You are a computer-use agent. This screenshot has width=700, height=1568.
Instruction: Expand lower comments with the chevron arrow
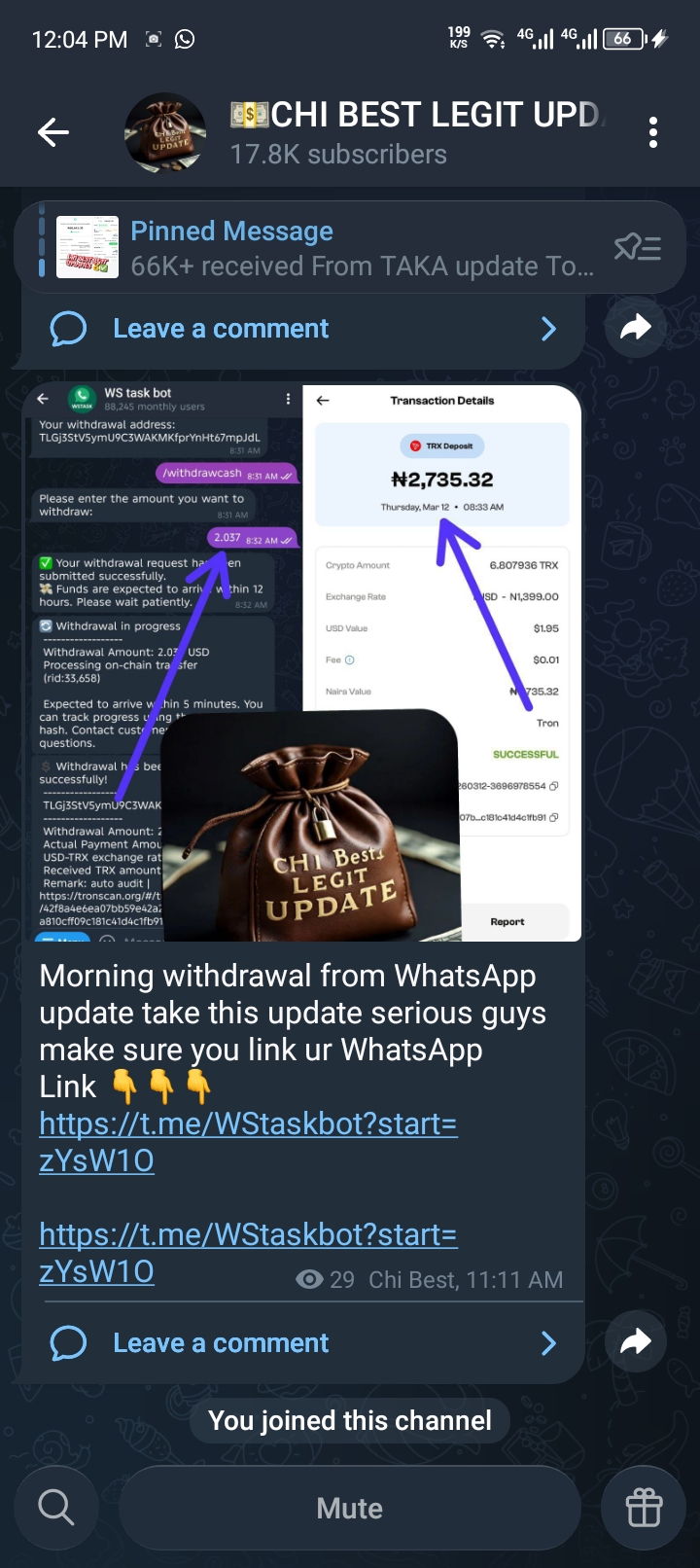549,1343
